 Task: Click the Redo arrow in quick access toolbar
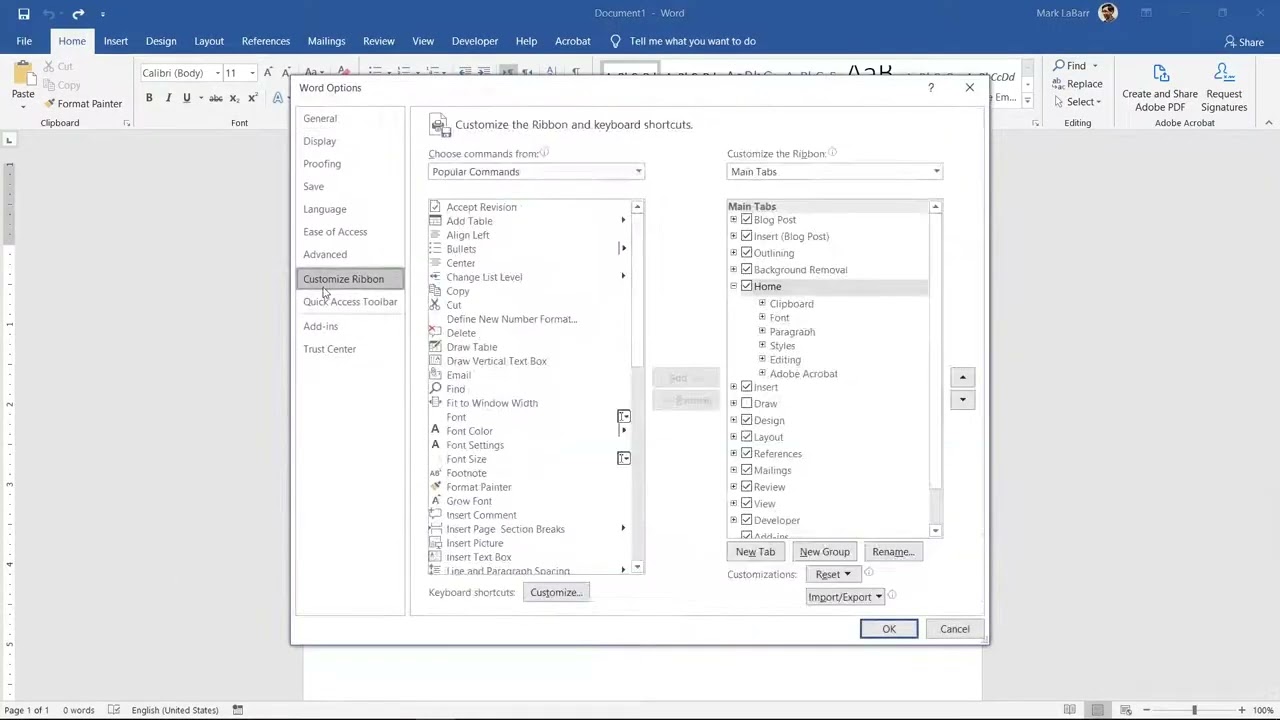pyautogui.click(x=78, y=13)
